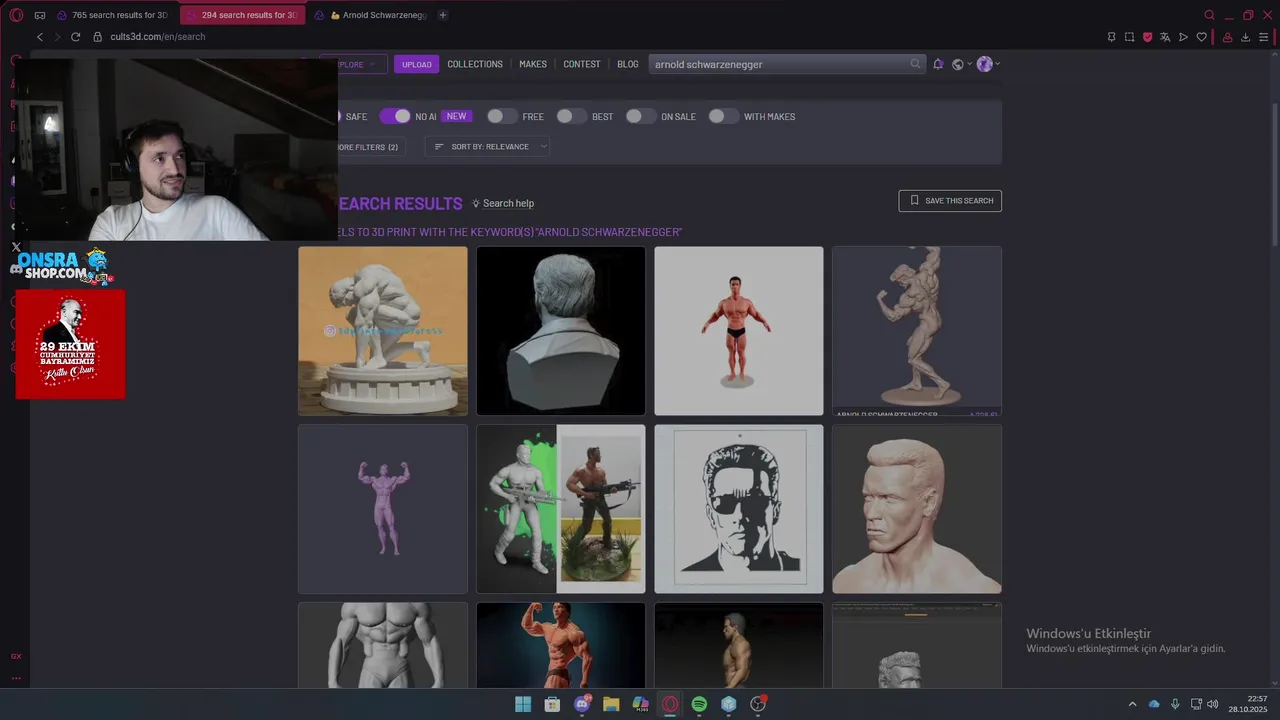Click the cults3d.com address bar URL
1280x720 pixels.
click(158, 37)
